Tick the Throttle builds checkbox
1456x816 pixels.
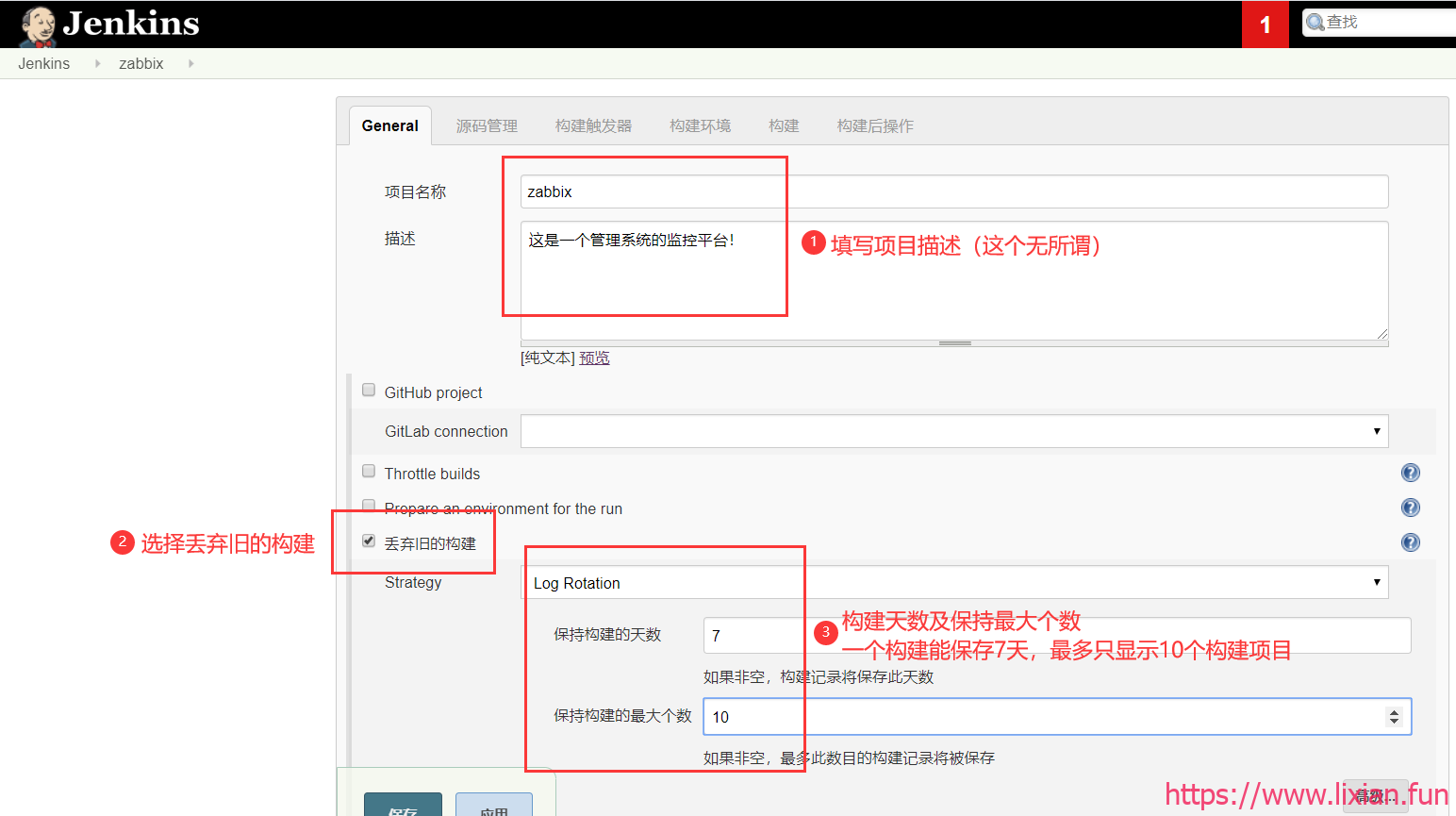(x=369, y=471)
